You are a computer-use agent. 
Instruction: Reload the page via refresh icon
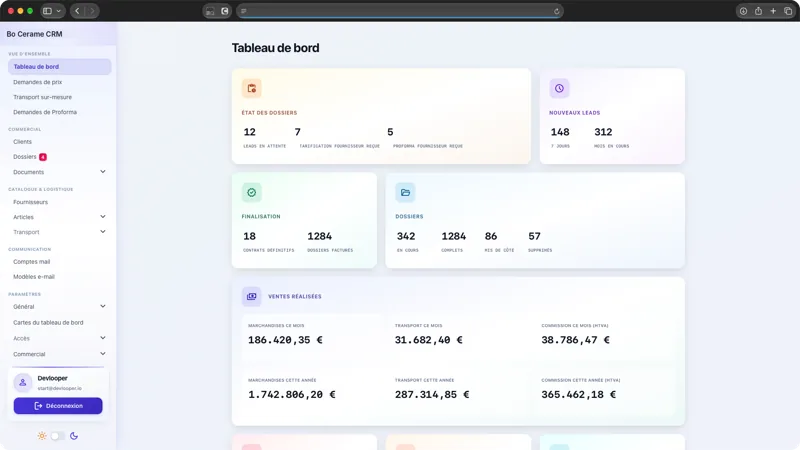[557, 11]
